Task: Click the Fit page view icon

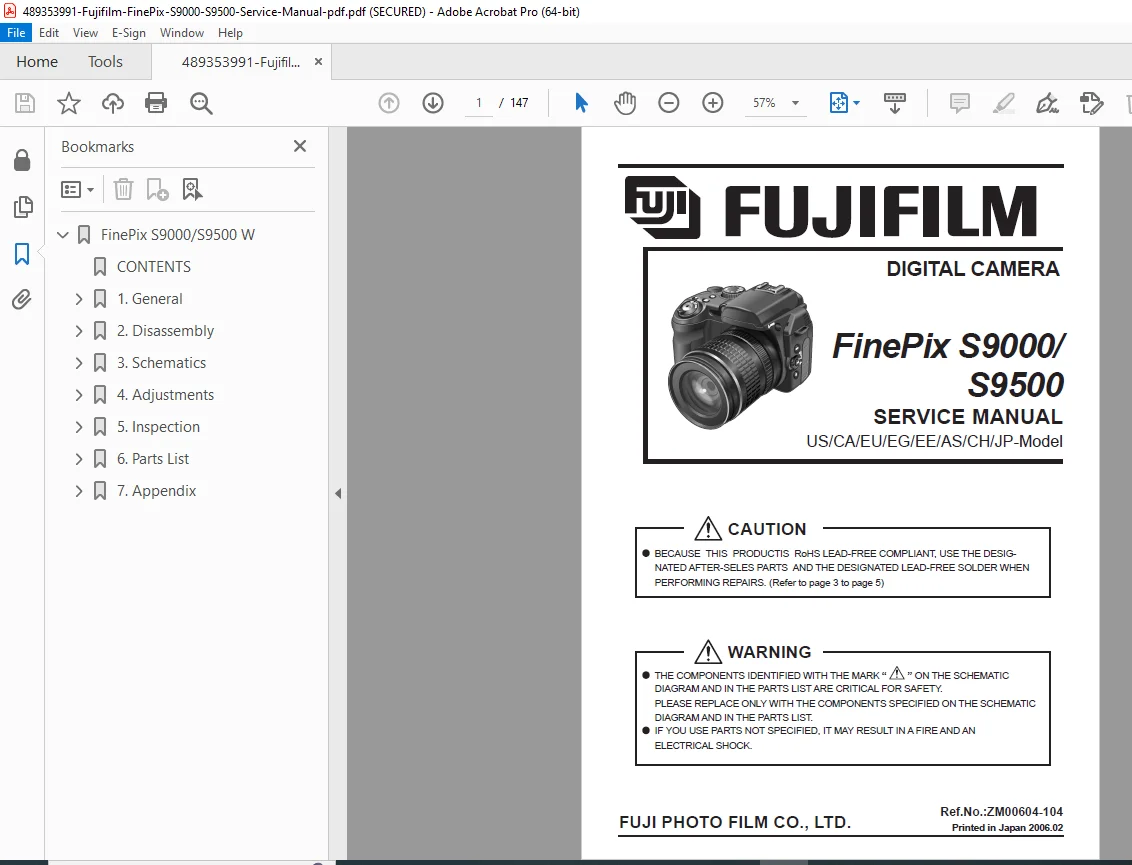Action: 838,103
